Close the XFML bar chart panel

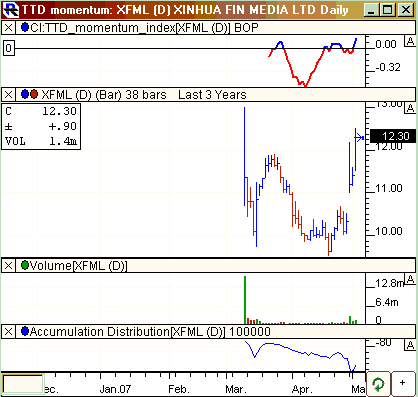(8, 95)
